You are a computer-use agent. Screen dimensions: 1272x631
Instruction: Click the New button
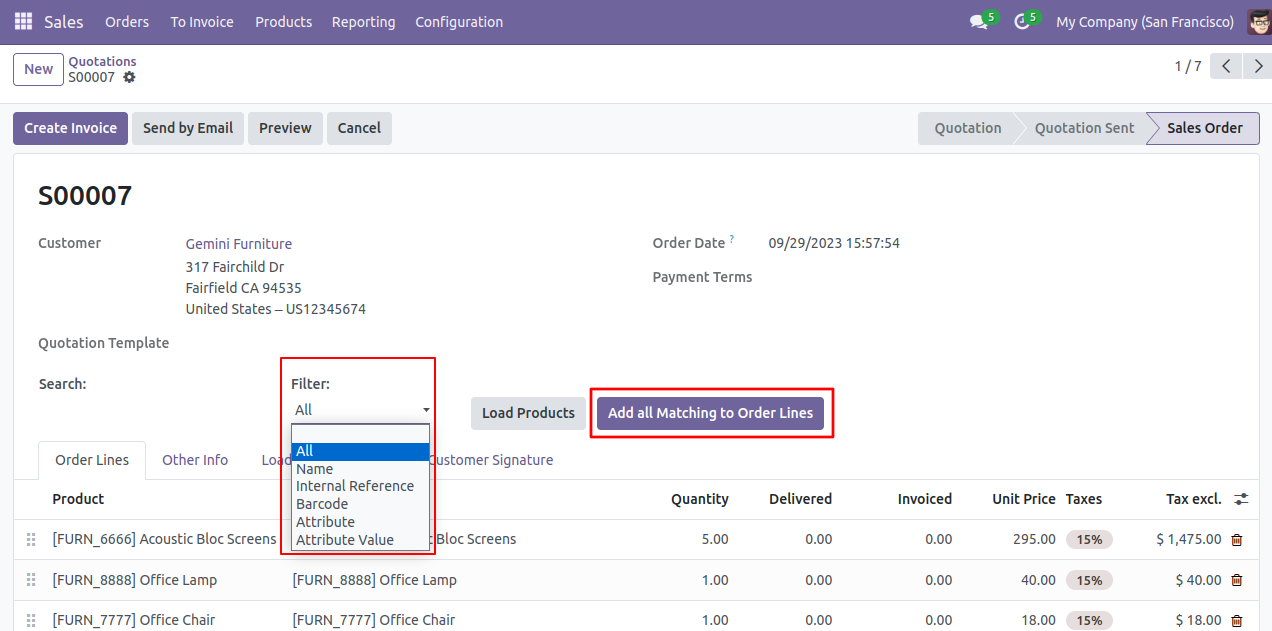38,69
